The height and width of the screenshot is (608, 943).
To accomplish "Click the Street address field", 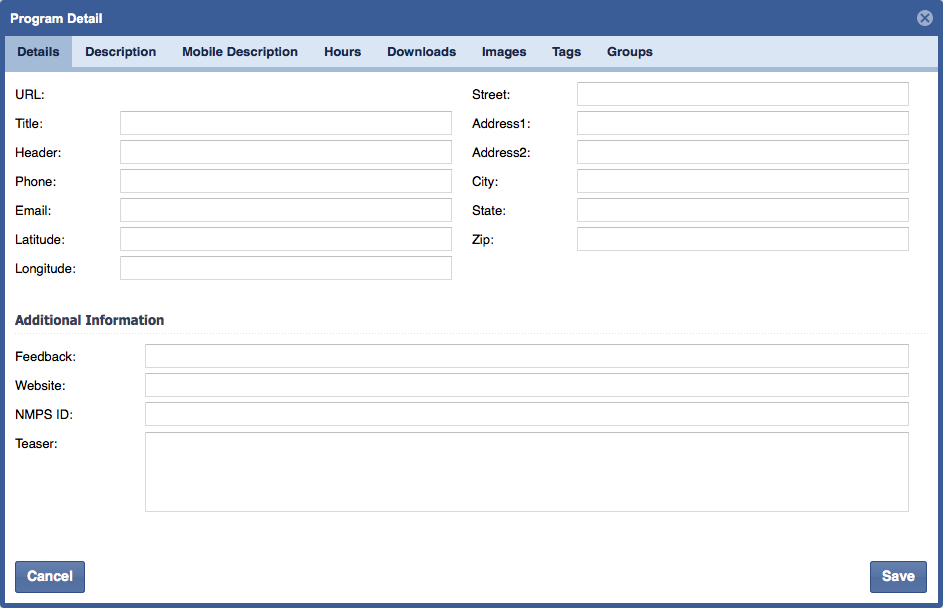I will tap(742, 94).
